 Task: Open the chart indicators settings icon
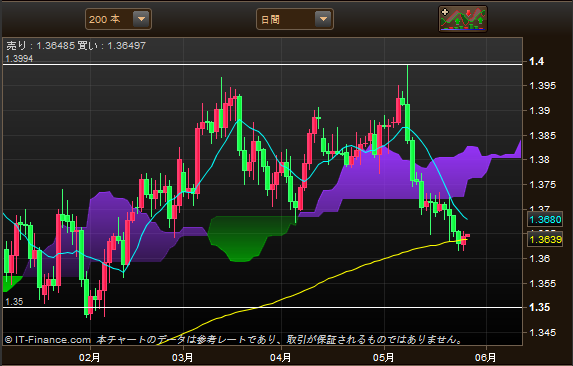(463, 19)
